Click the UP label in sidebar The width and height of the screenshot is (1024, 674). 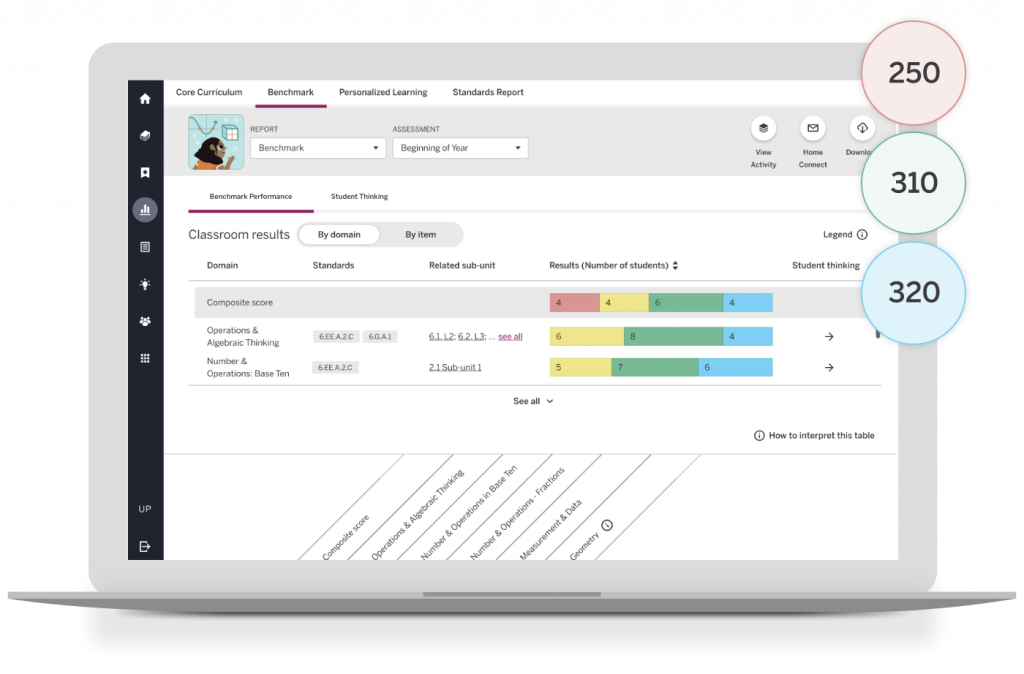[x=145, y=509]
